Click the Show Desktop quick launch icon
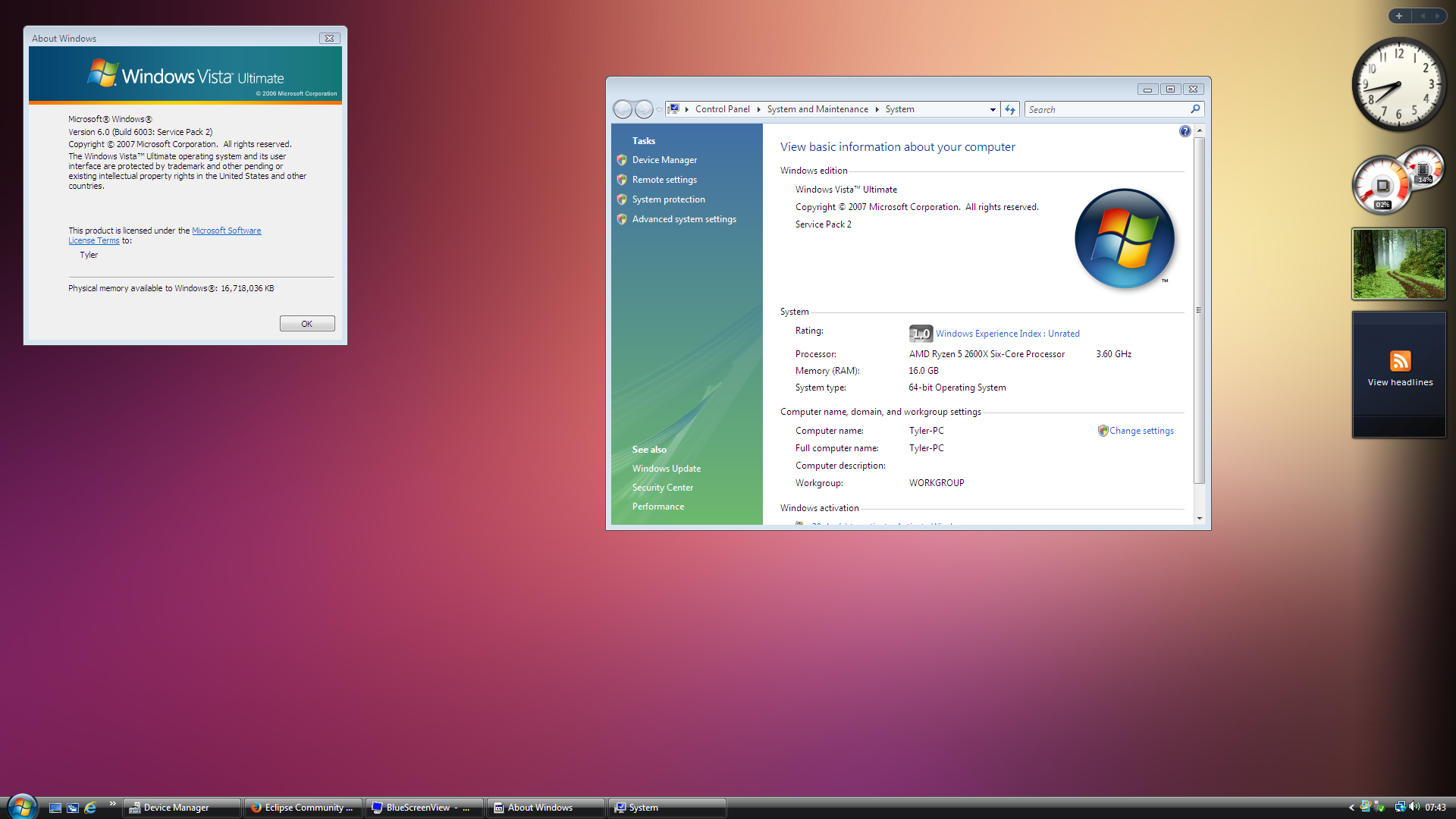This screenshot has width=1456, height=819. (55, 808)
